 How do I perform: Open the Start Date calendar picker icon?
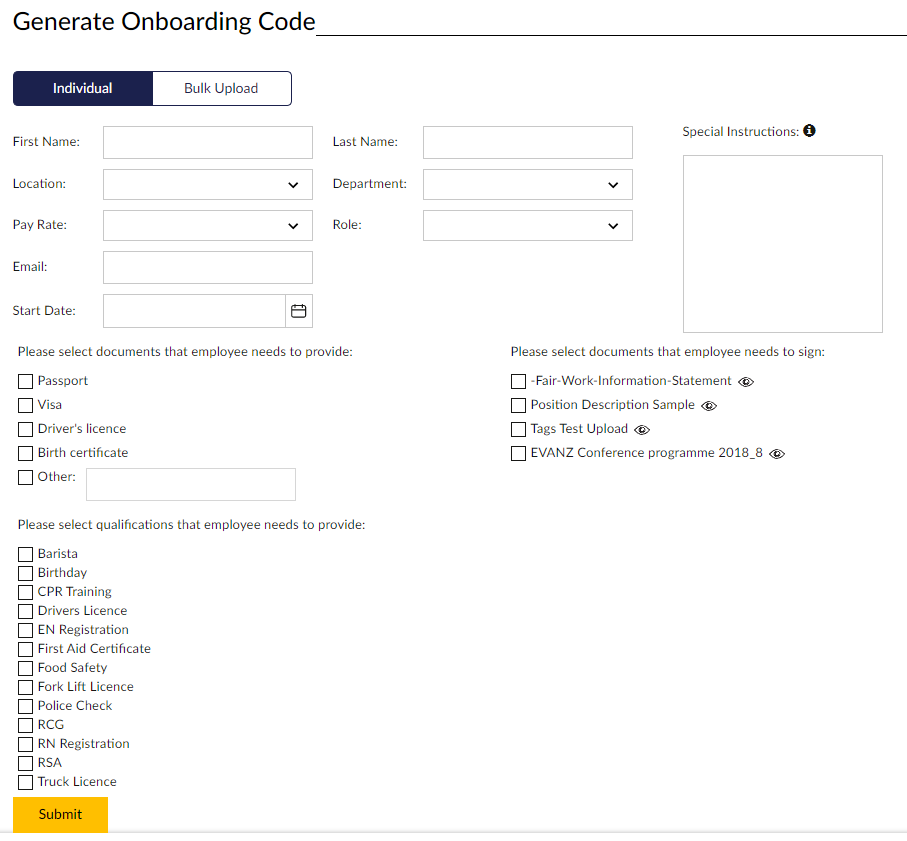[x=298, y=311]
